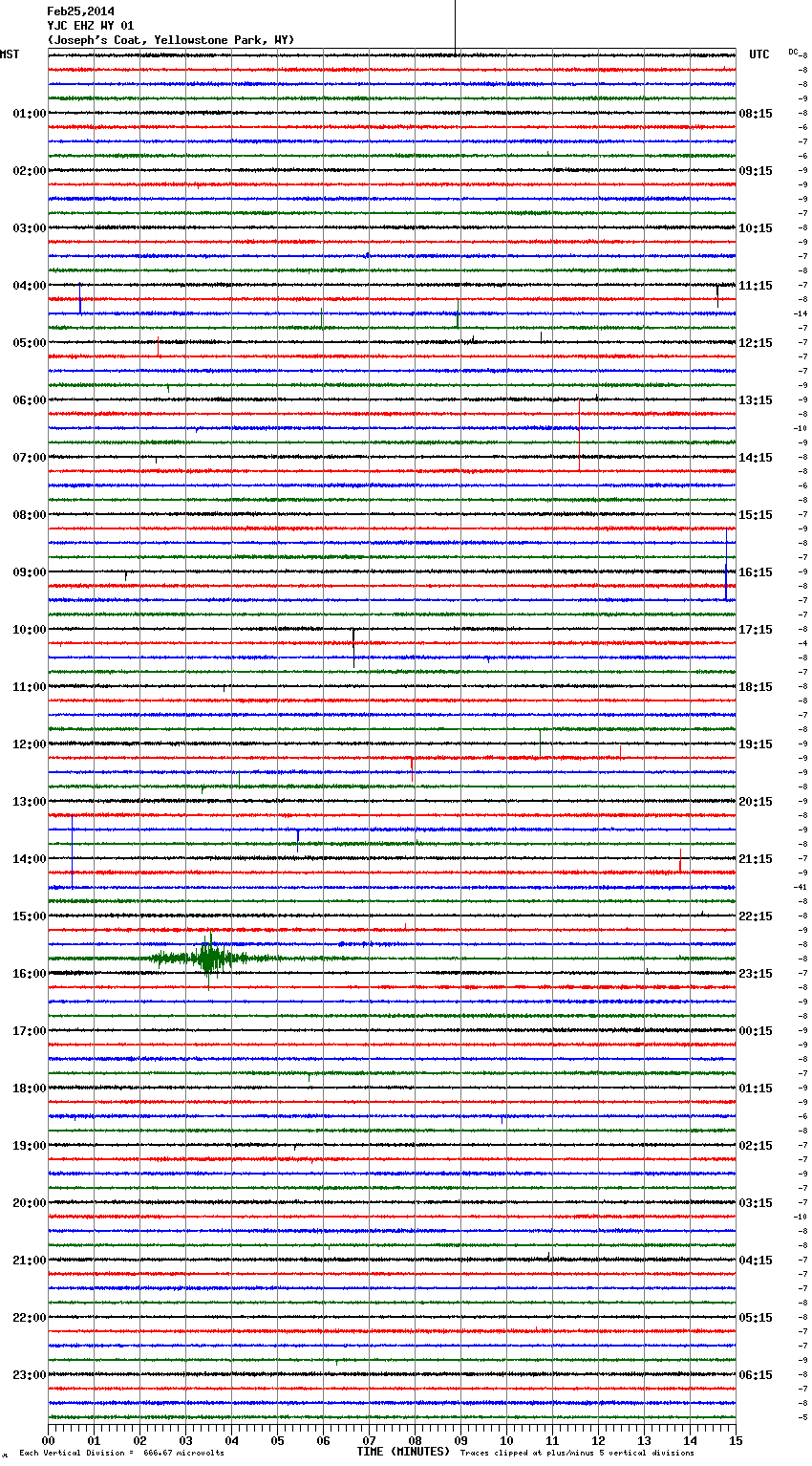This screenshot has height=1466, width=812.
Task: Select the 08:00 MST row label
Action: point(30,515)
